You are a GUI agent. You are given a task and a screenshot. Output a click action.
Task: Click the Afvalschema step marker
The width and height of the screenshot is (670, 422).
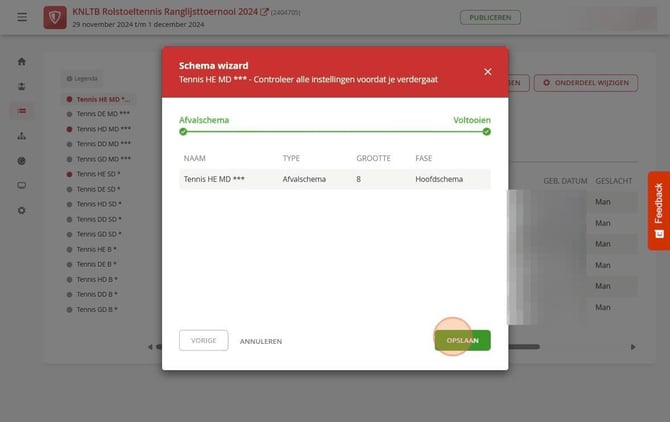point(183,132)
